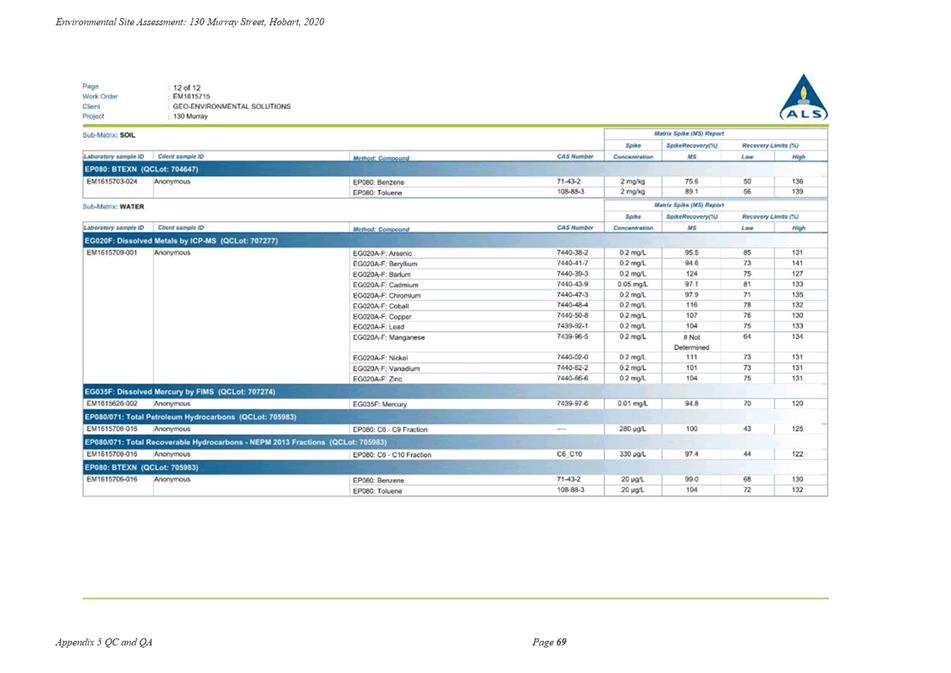The height and width of the screenshot is (673, 951).
Task: Select the '# Not Determined' Manganese recovery
Action: point(691,343)
